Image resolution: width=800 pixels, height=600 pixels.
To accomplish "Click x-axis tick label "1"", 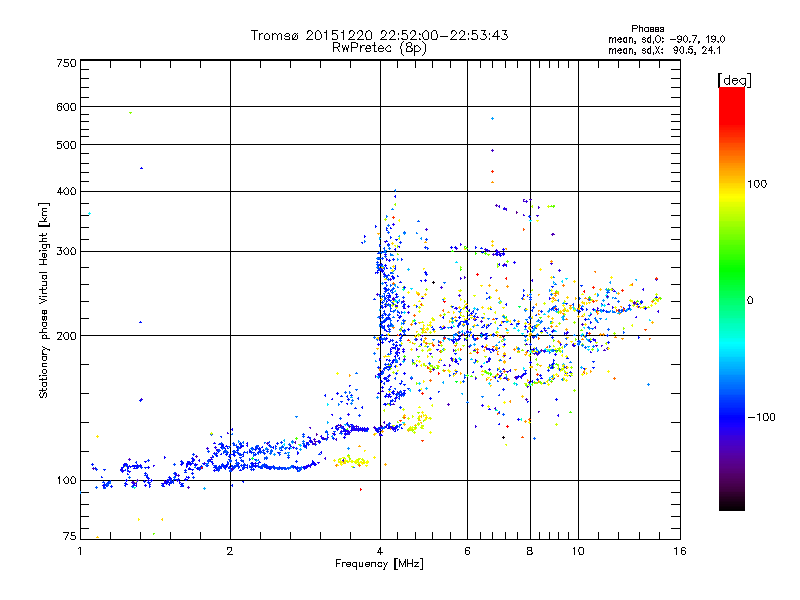I will coord(80,551).
